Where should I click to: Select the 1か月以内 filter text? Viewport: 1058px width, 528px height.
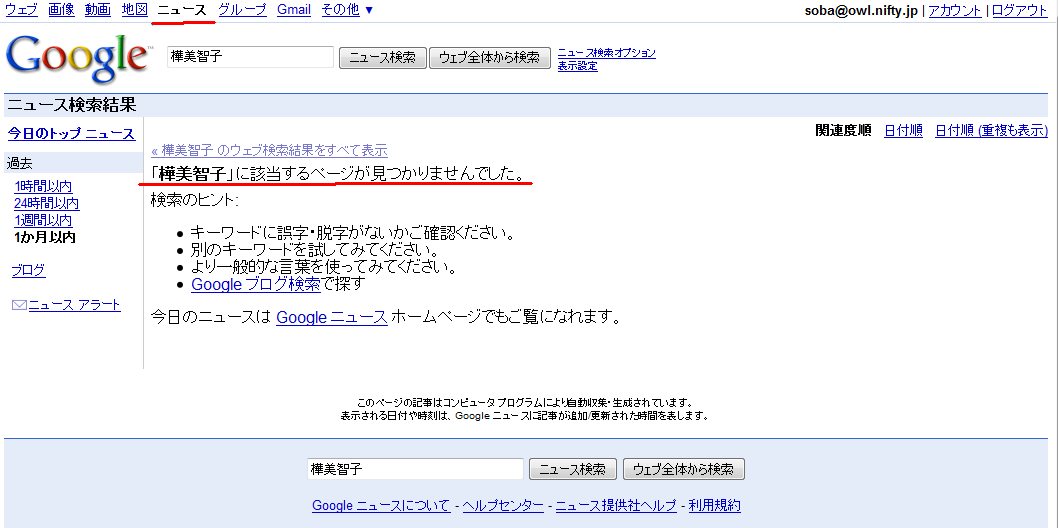[x=45, y=237]
